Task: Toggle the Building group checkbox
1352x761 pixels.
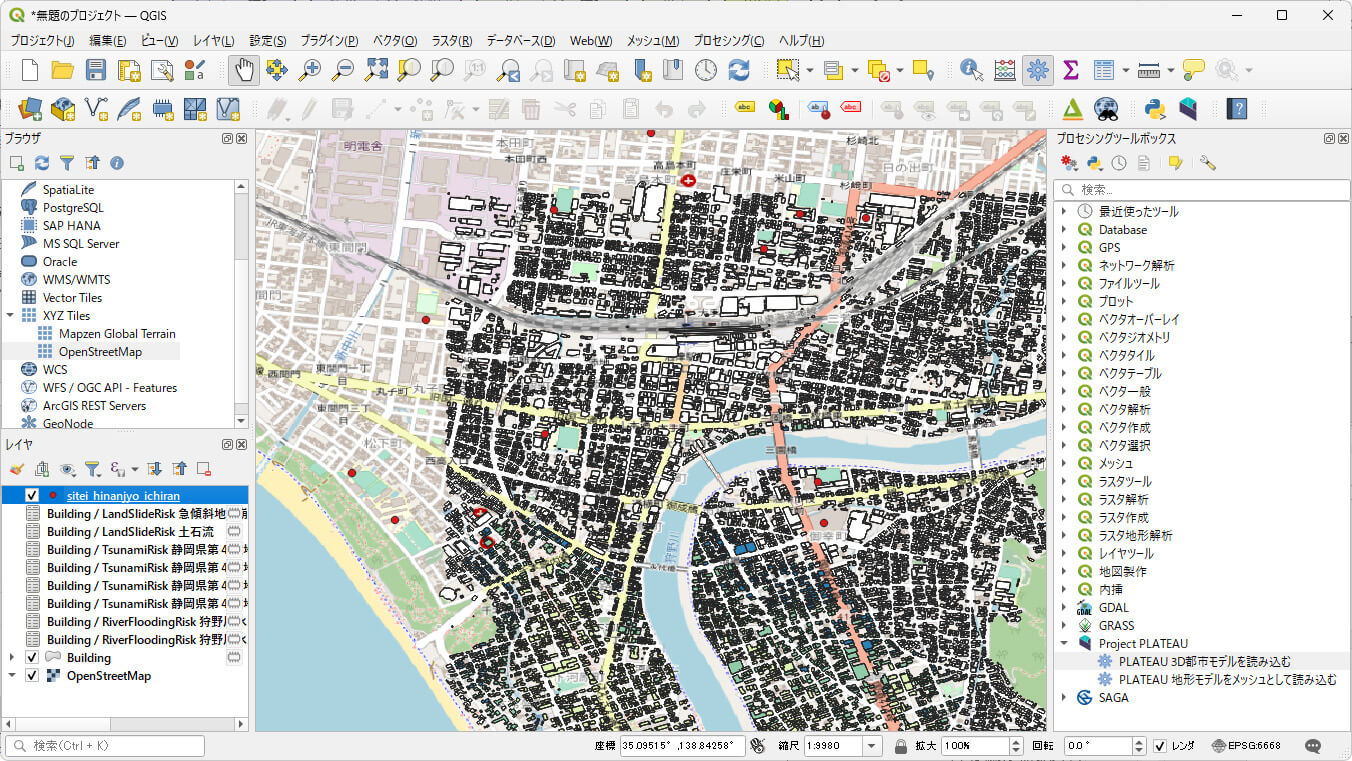Action: pos(32,658)
